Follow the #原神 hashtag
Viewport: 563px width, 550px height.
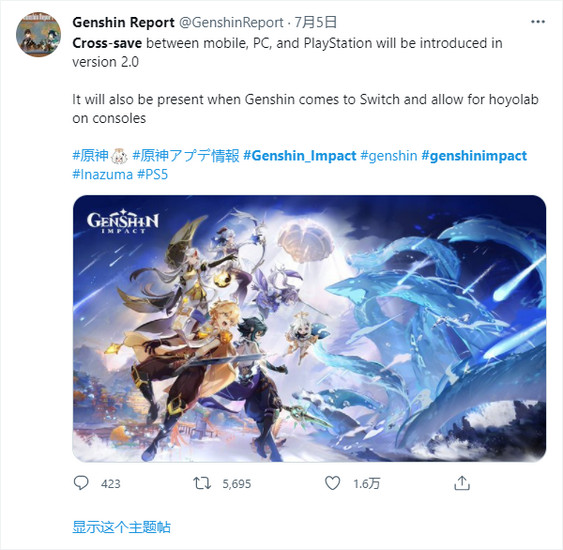click(91, 156)
